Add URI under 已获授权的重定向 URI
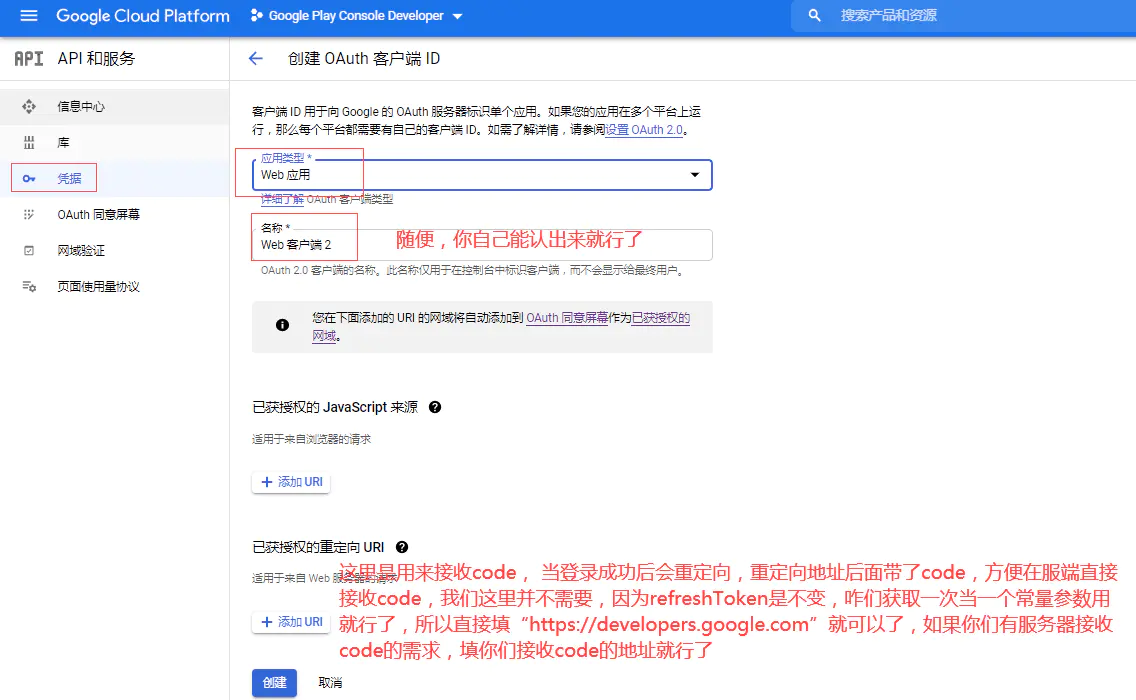Image resolution: width=1136 pixels, height=700 pixels. [x=291, y=622]
